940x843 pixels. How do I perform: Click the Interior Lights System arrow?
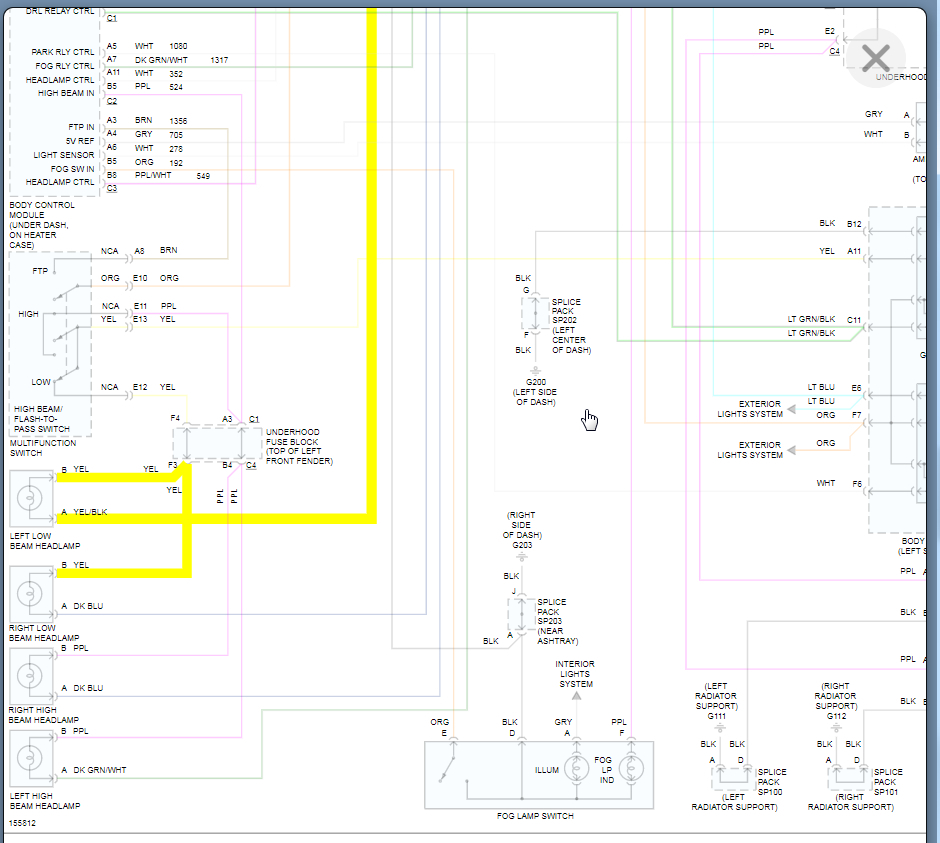tap(576, 696)
